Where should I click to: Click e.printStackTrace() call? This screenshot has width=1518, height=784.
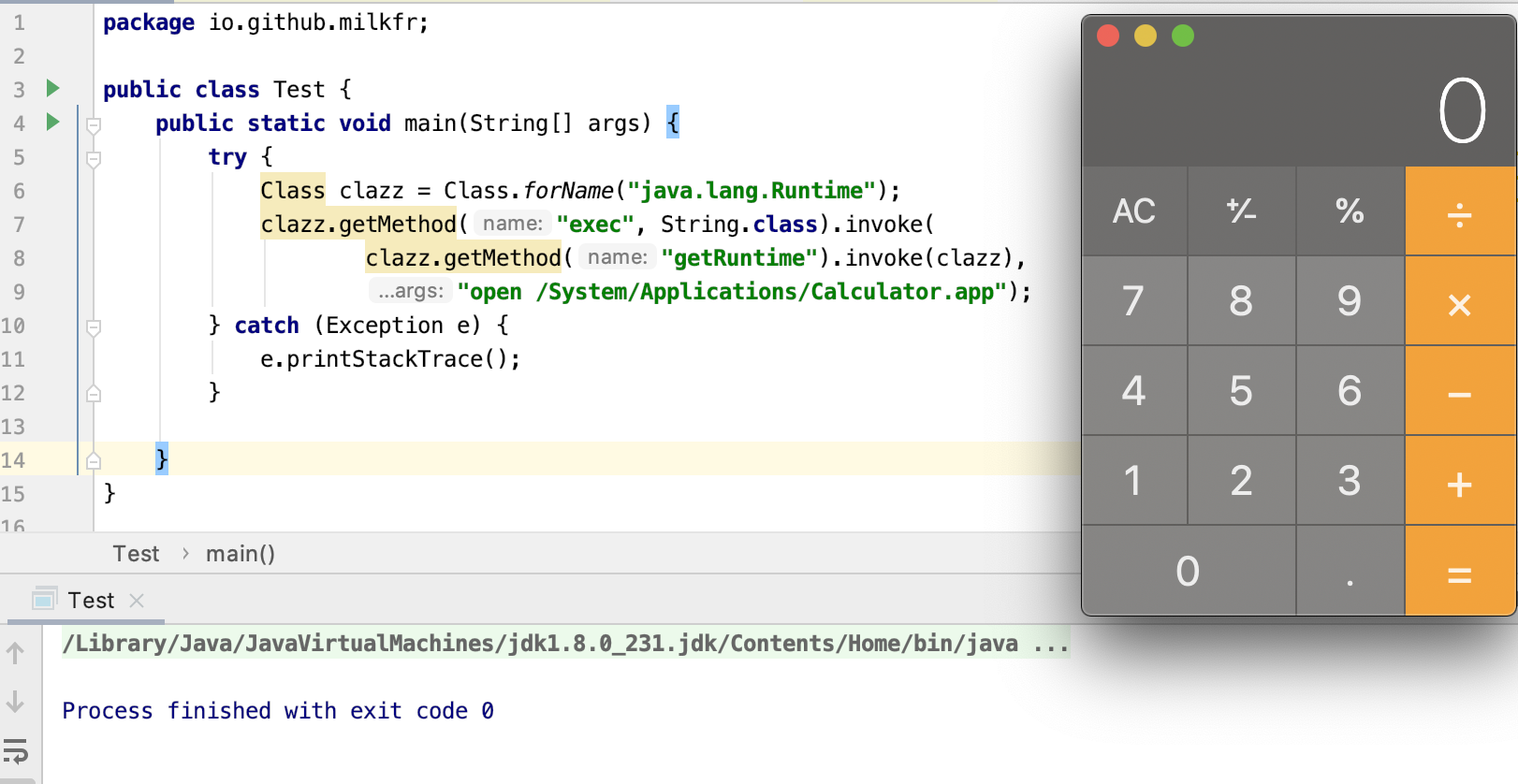390,359
